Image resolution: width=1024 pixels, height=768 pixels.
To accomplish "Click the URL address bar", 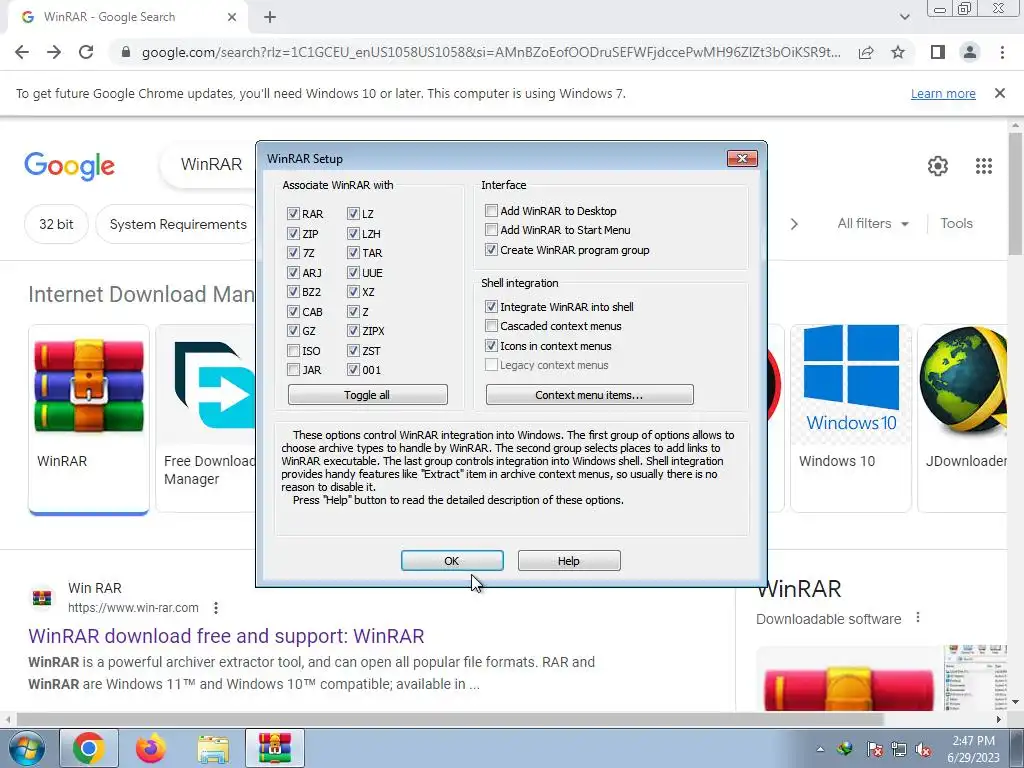I will tap(491, 52).
